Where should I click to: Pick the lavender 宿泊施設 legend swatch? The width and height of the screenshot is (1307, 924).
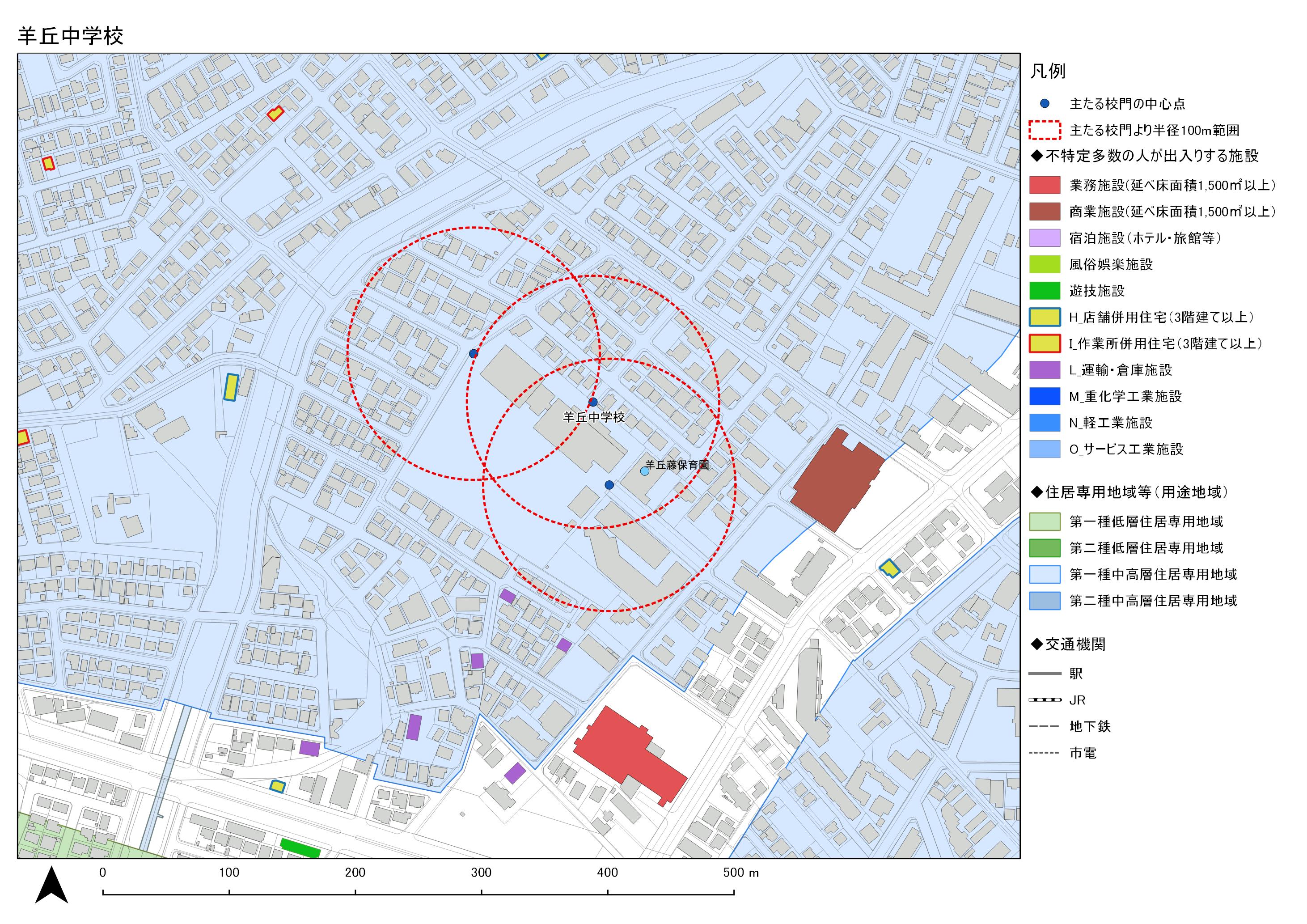click(x=1045, y=238)
